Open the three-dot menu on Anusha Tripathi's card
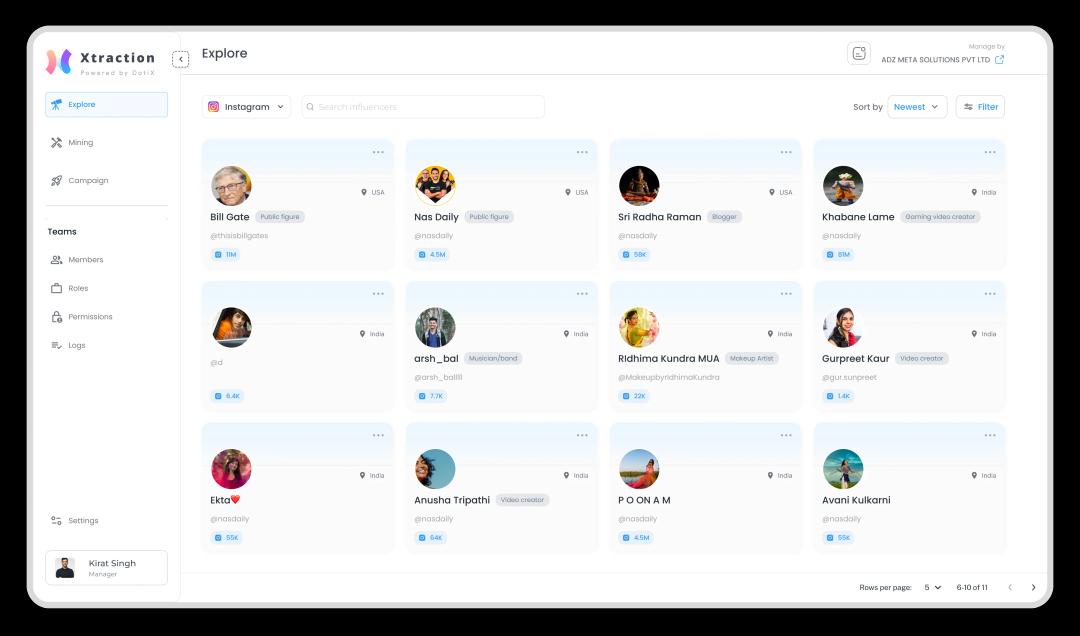1080x636 pixels. pos(582,435)
